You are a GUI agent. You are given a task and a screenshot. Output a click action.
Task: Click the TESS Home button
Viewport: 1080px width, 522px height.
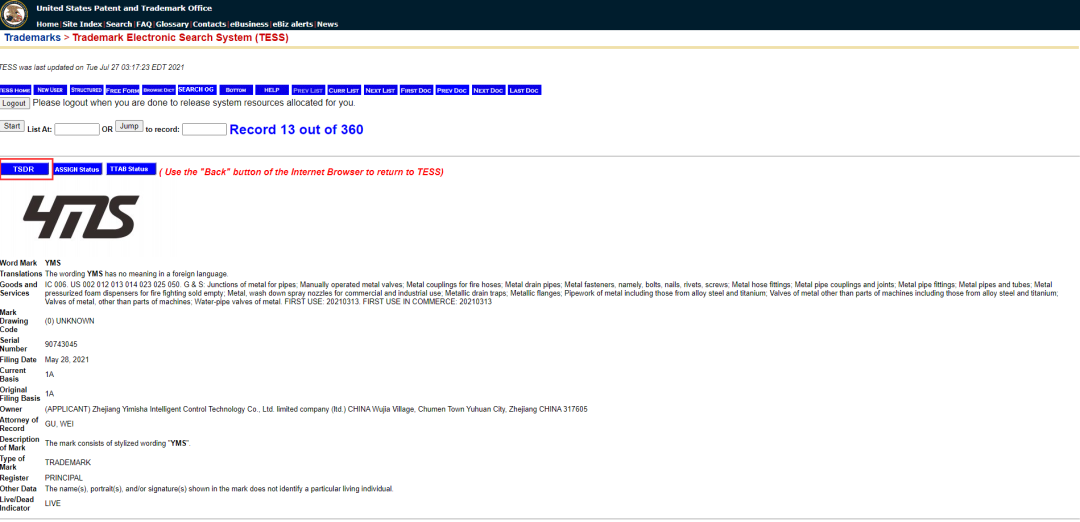pyautogui.click(x=15, y=90)
